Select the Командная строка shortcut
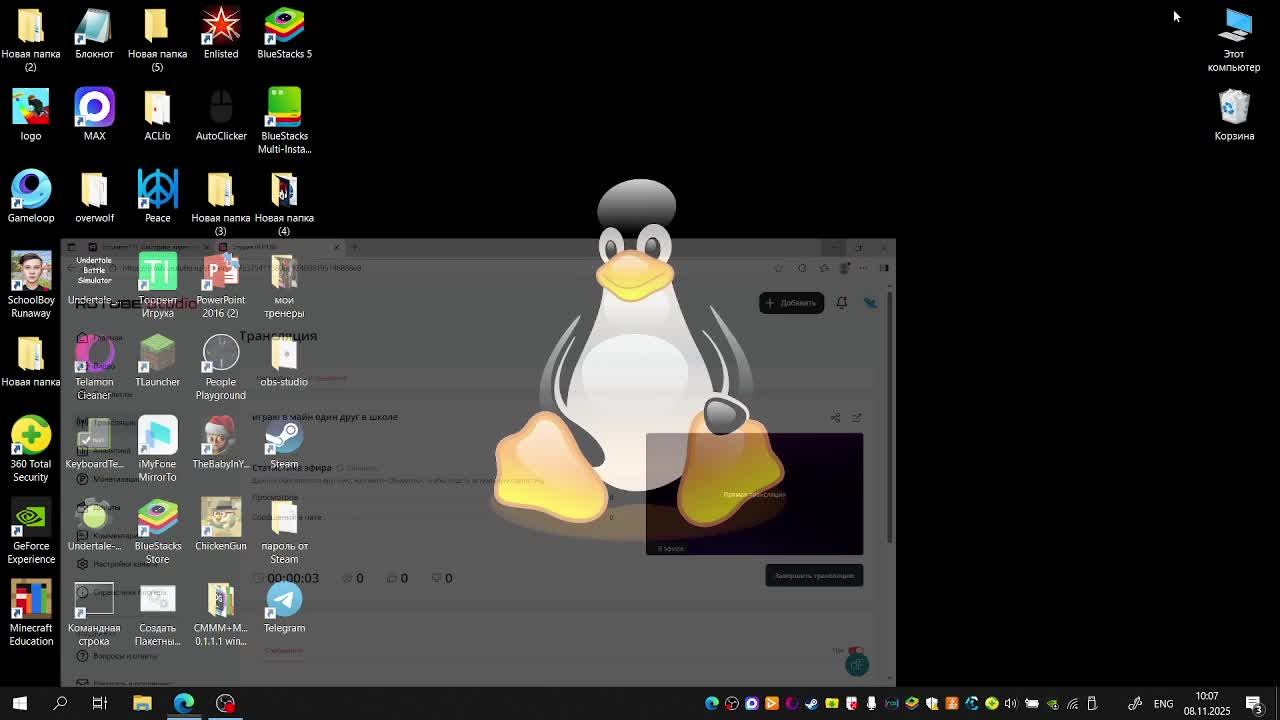The image size is (1280, 720). (x=94, y=613)
